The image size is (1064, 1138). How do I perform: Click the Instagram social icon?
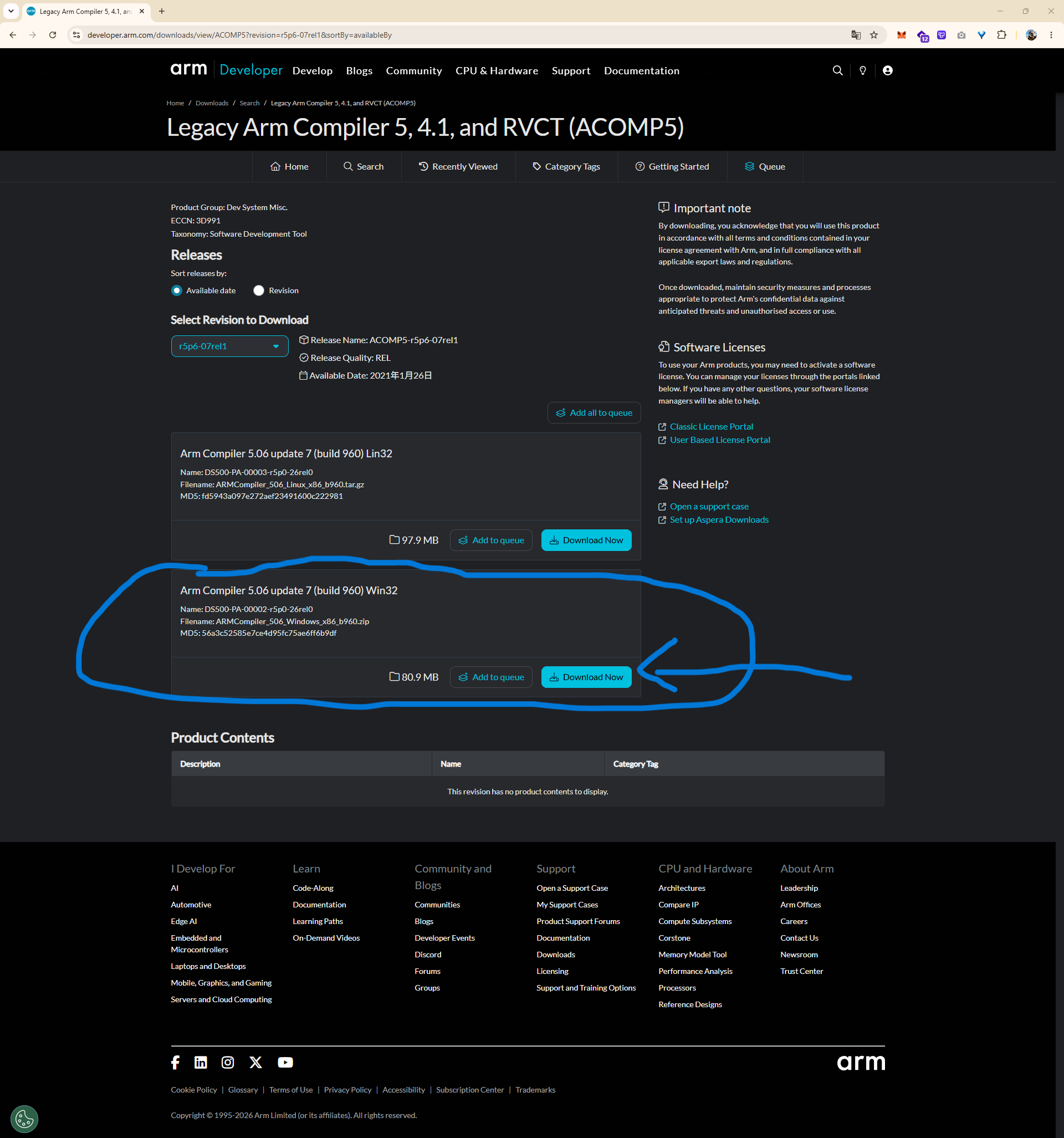point(227,1063)
